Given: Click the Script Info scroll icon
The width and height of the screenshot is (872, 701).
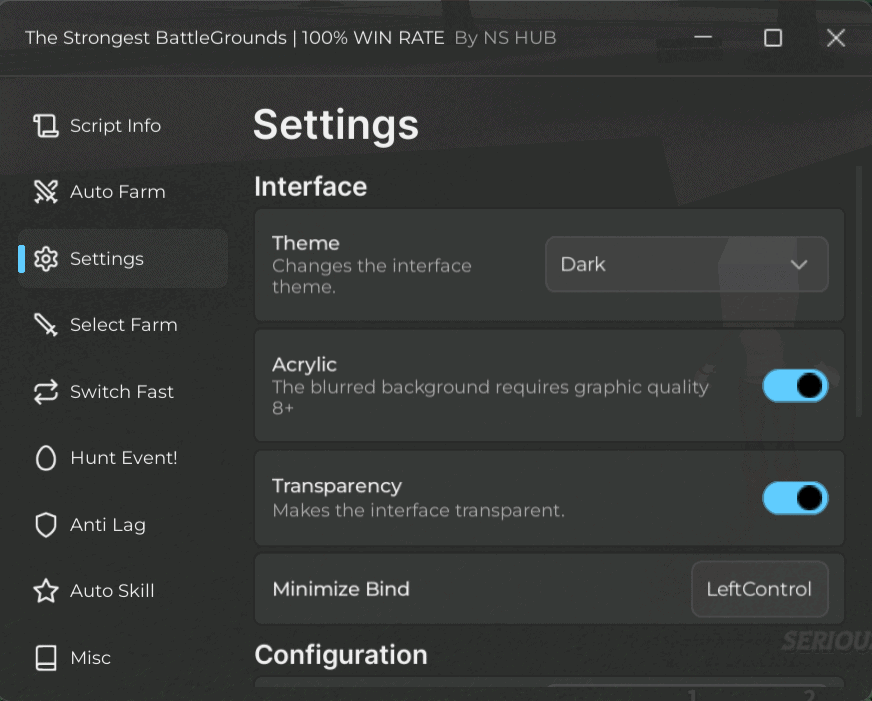Looking at the screenshot, I should tap(46, 126).
